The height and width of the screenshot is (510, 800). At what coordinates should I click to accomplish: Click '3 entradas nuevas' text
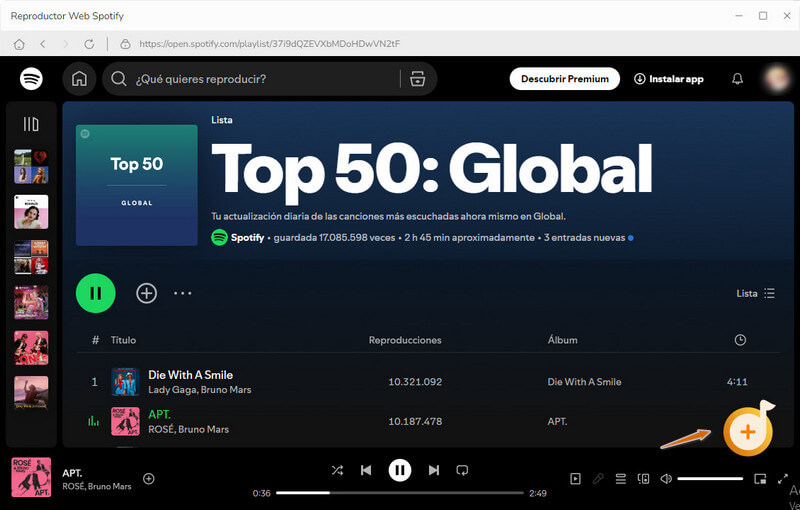click(584, 238)
